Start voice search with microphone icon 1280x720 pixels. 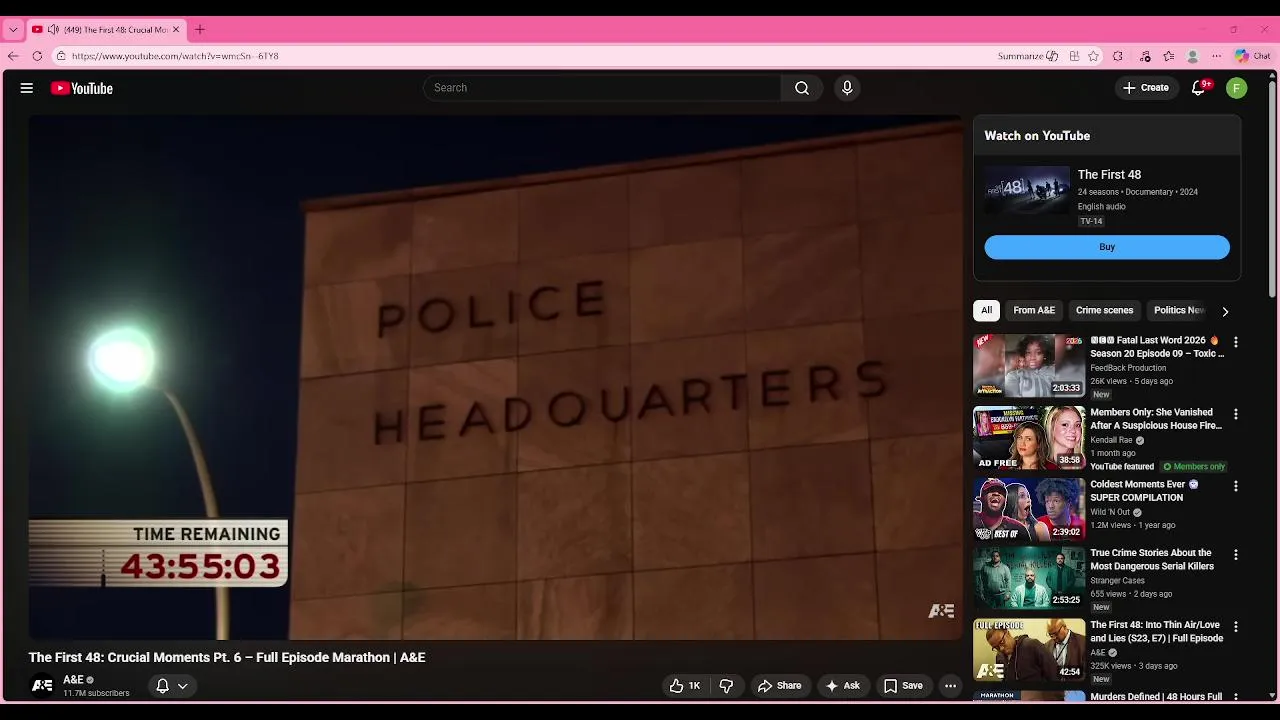(847, 88)
